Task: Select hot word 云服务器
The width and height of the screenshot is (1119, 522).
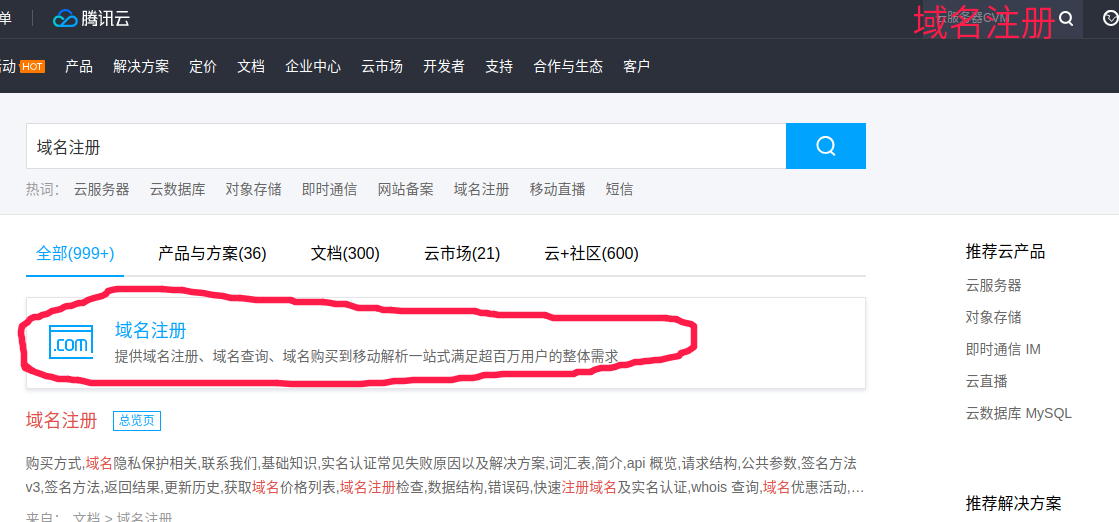Action: [x=102, y=189]
